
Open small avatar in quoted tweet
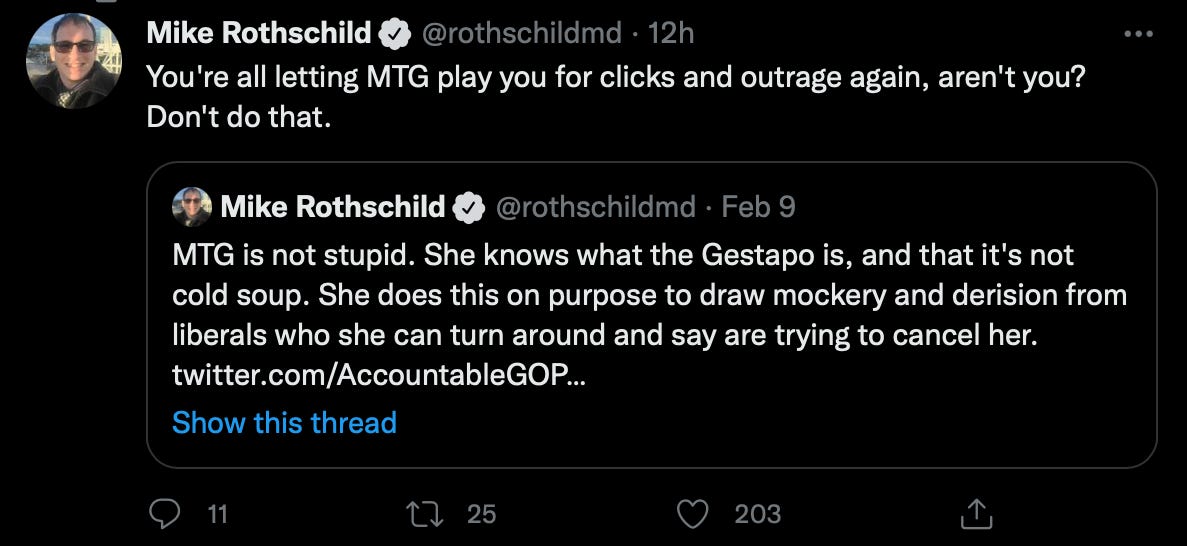point(192,207)
